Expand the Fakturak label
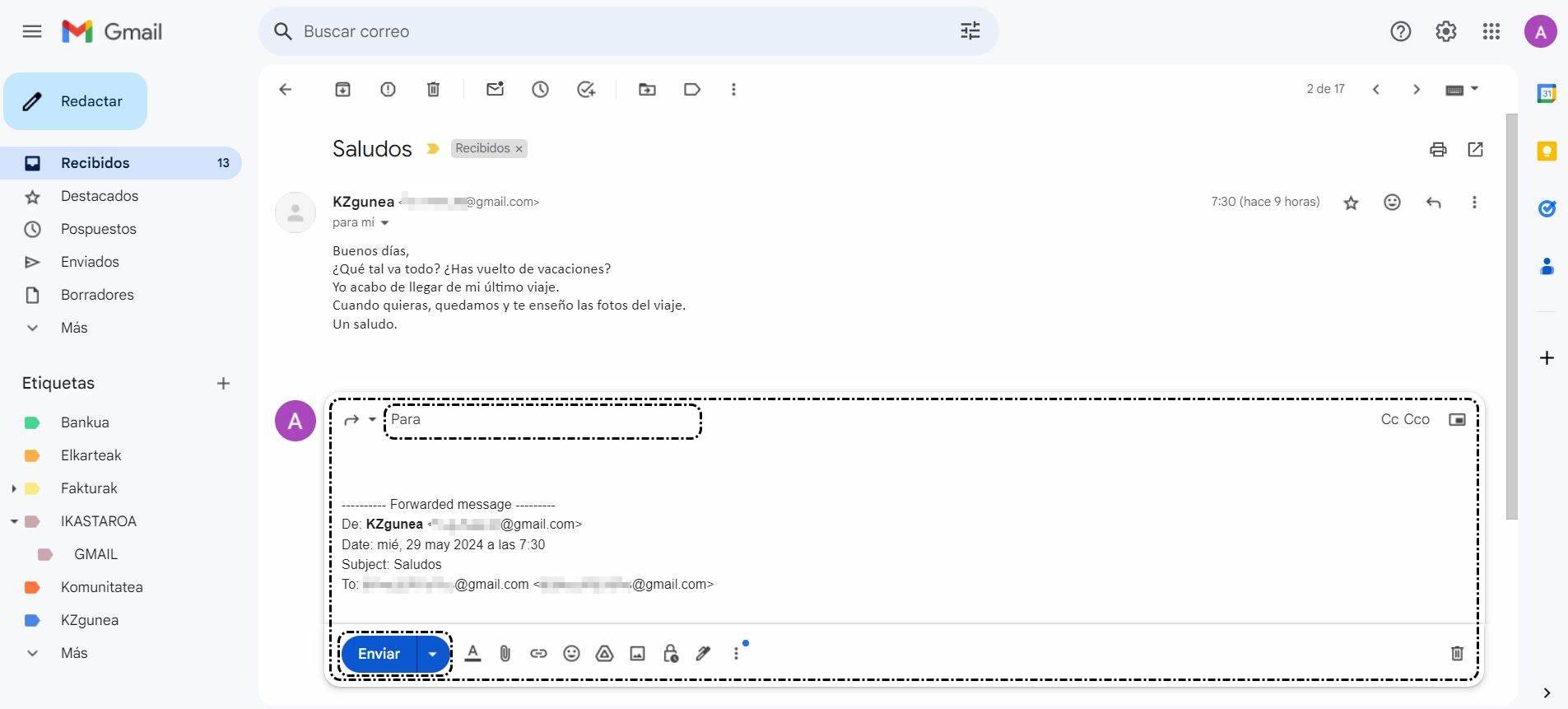The width and height of the screenshot is (1568, 709). coord(13,488)
